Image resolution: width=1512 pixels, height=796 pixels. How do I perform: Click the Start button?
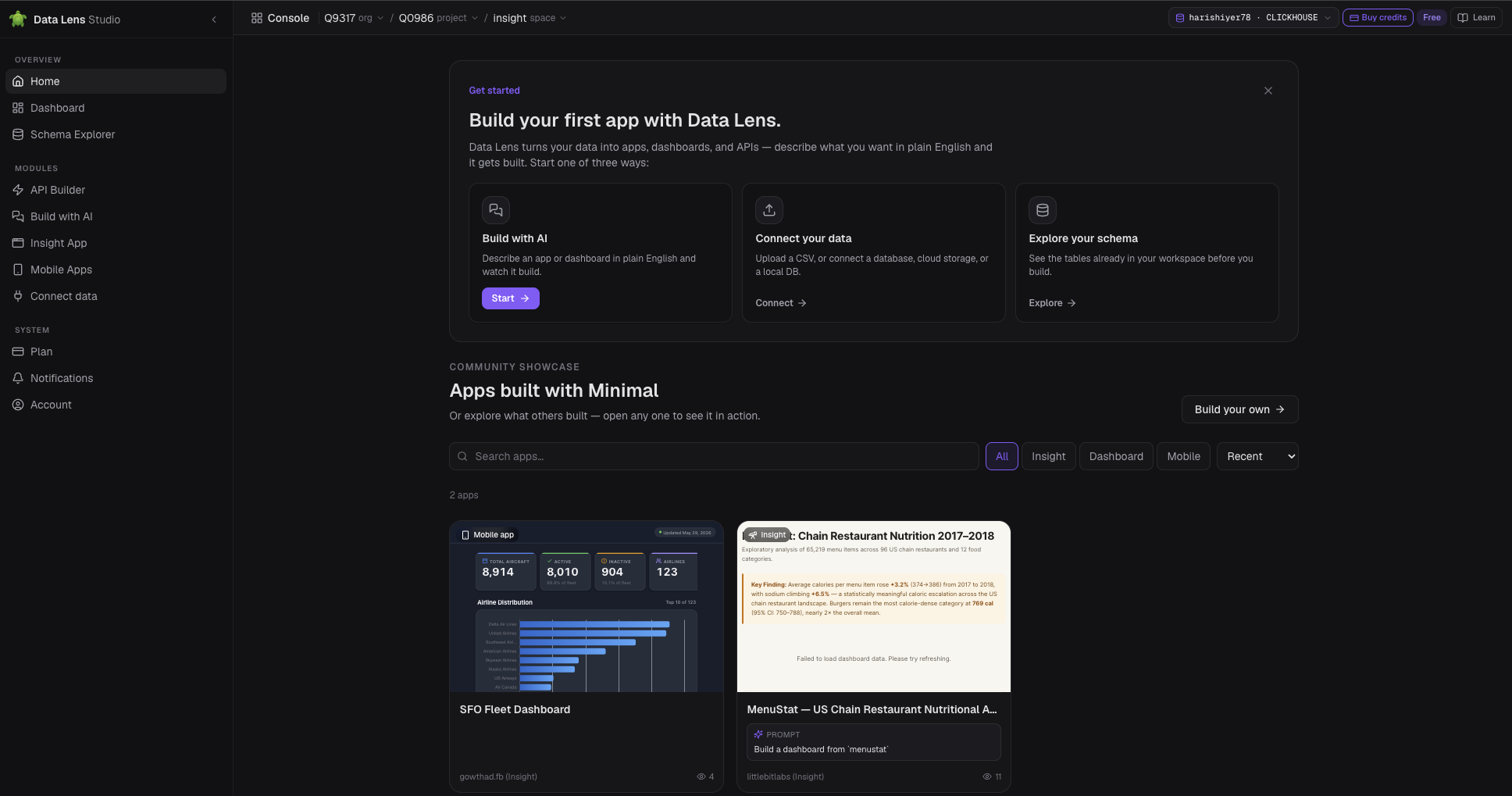(511, 298)
